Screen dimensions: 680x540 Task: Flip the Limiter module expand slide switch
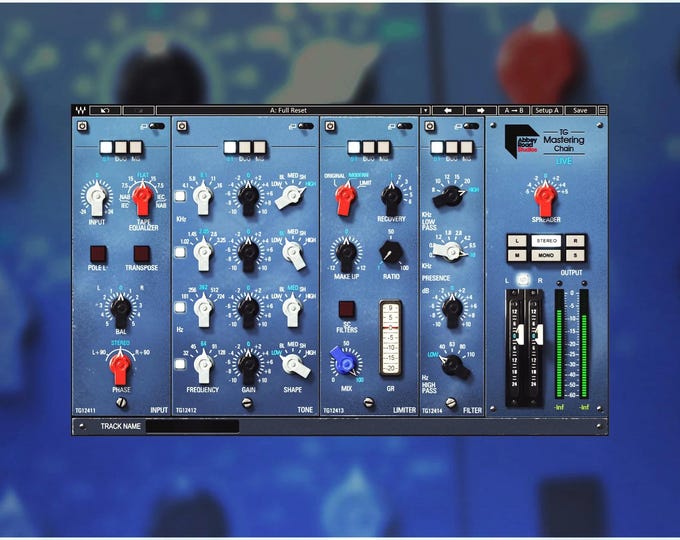404,126
